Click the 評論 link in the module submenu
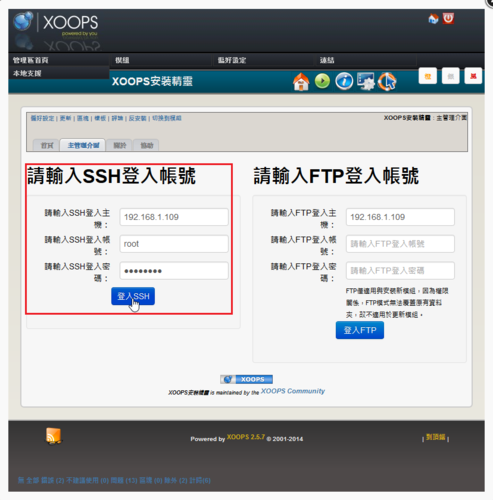The image size is (493, 500). (117, 118)
